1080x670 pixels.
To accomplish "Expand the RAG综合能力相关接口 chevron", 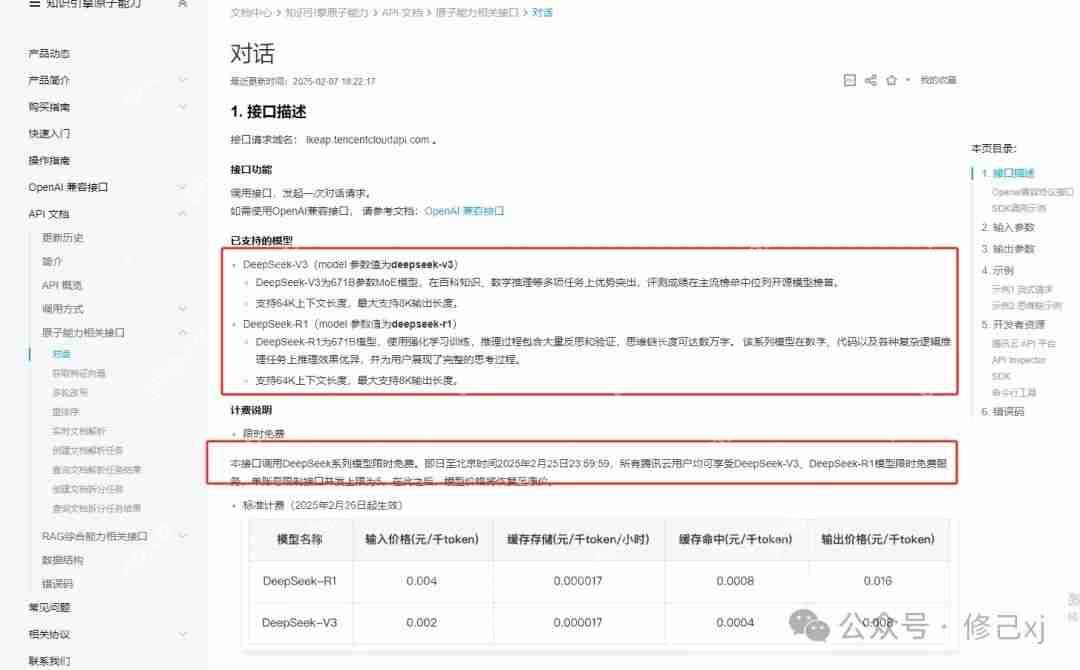I will click(183, 536).
